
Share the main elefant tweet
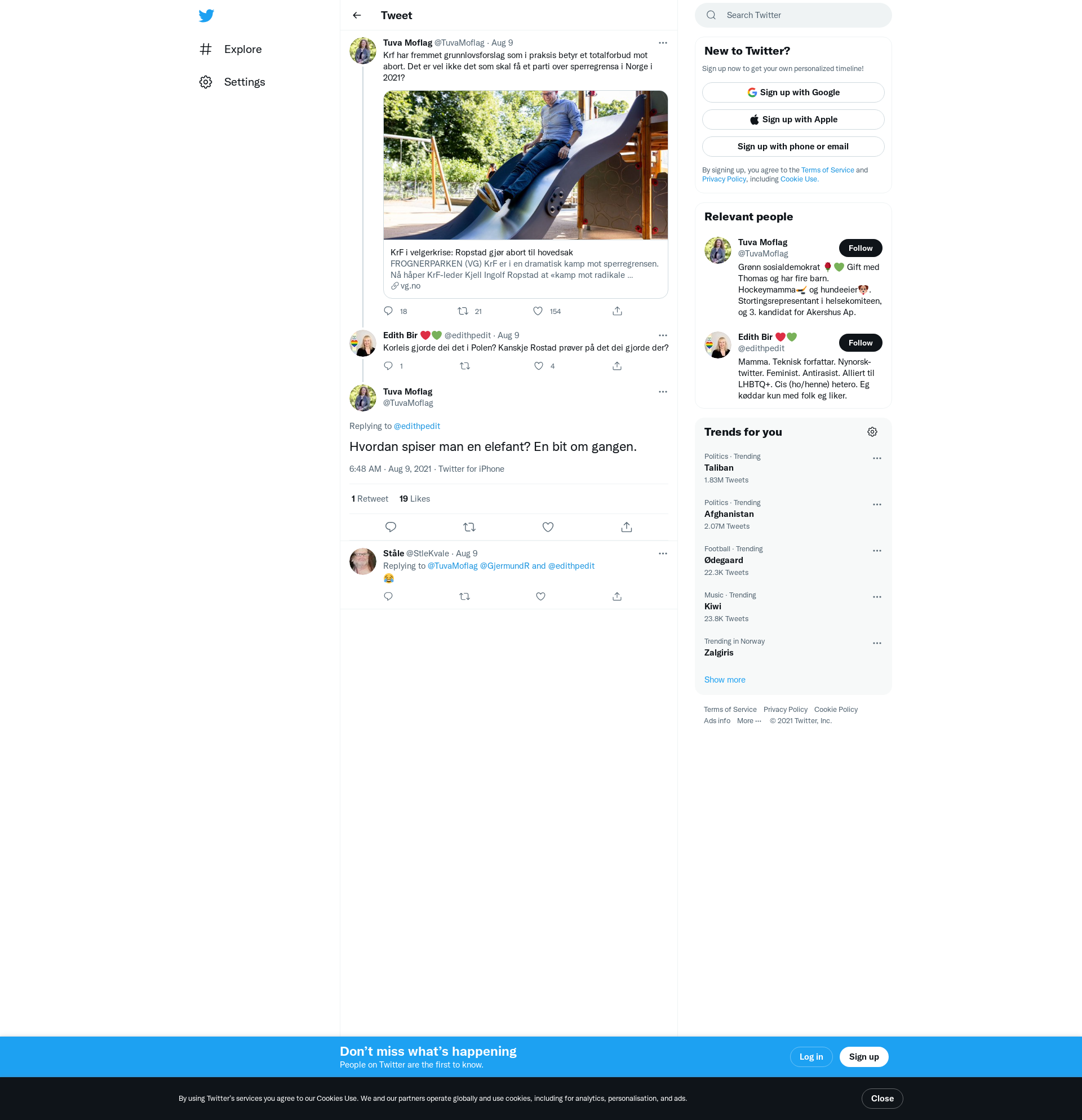pos(627,527)
